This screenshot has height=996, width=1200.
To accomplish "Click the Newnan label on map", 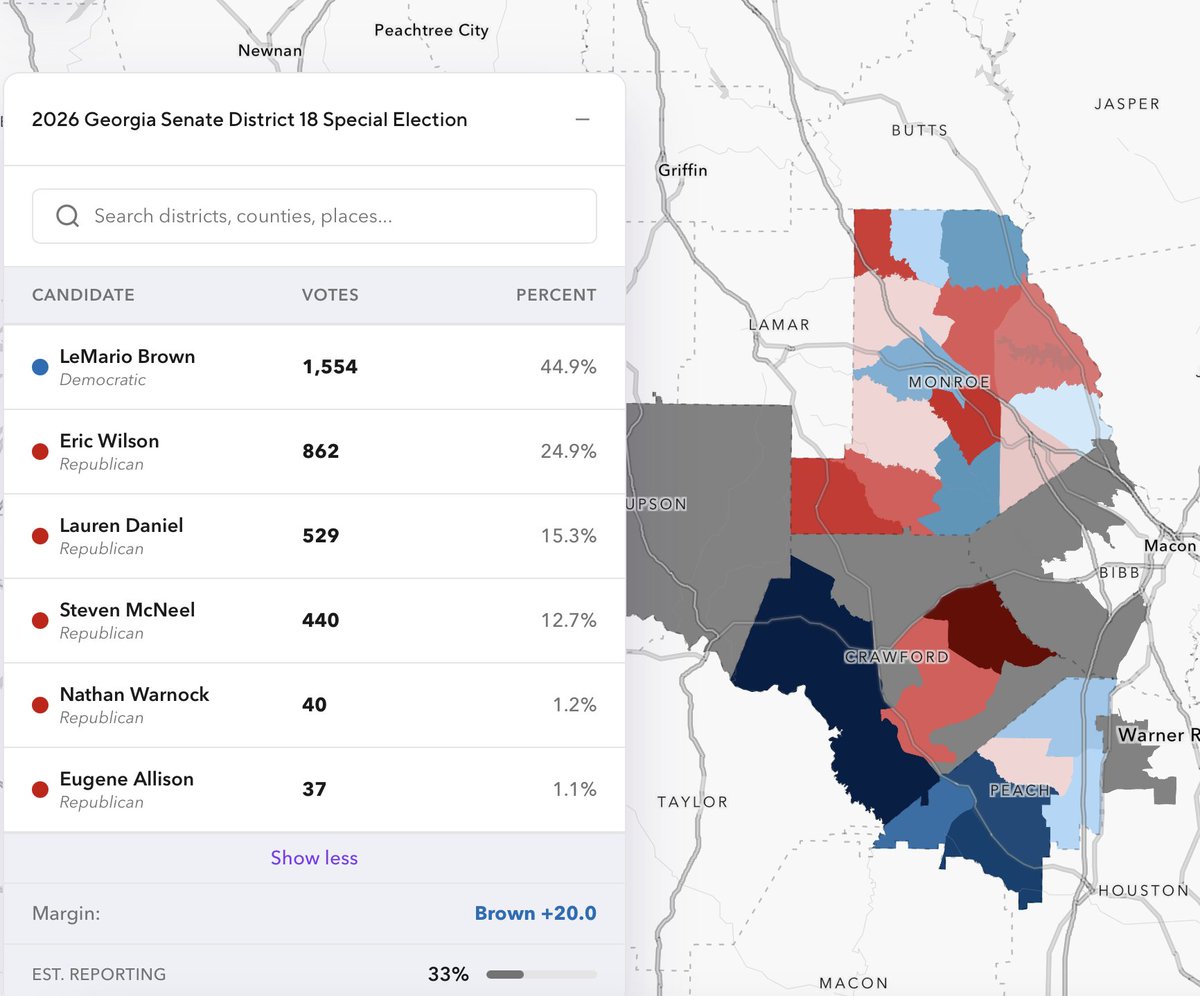I will (x=270, y=50).
